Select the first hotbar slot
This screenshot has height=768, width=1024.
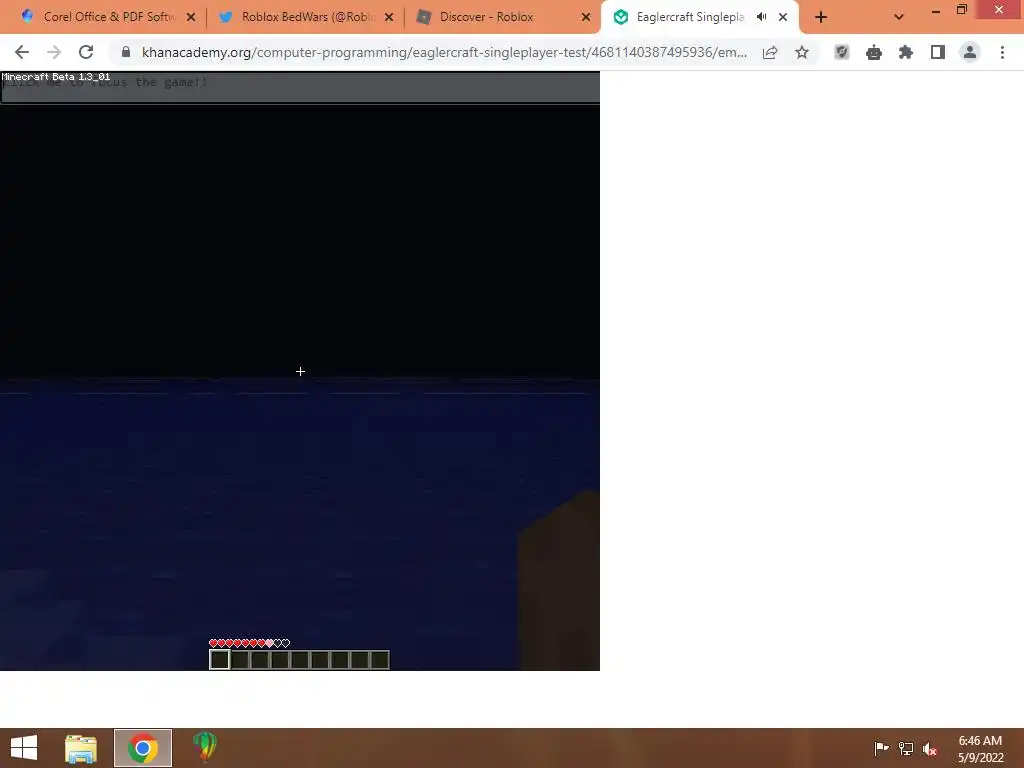[x=219, y=660]
